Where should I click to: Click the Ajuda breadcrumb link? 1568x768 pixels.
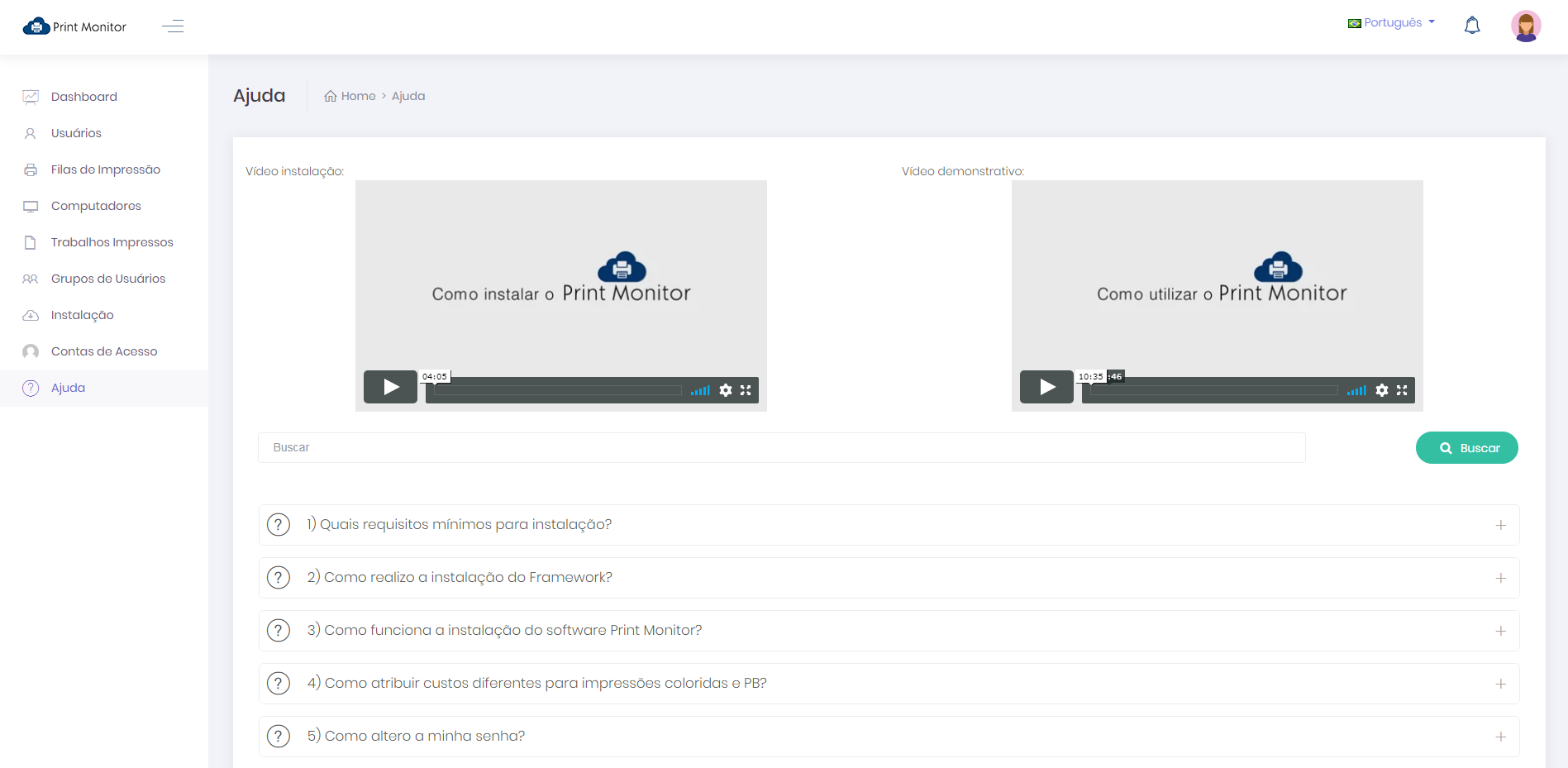(x=408, y=96)
